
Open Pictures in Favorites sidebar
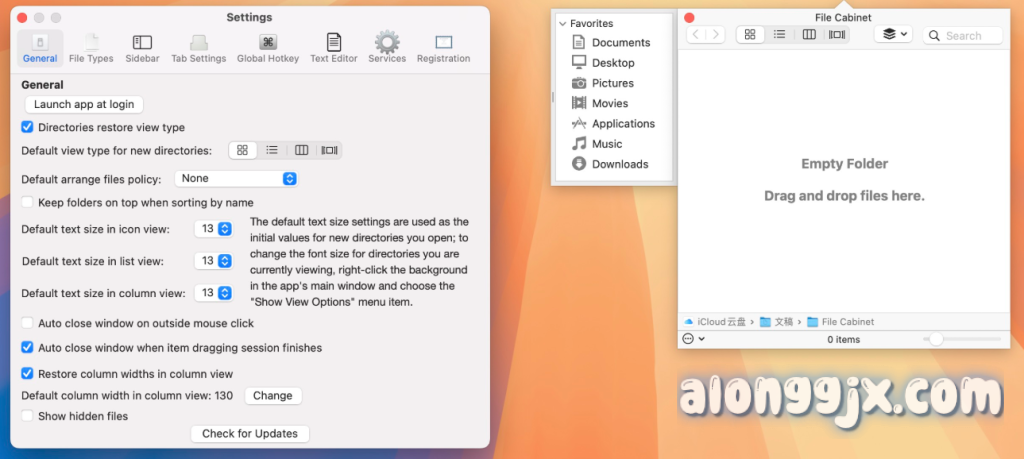(603, 83)
